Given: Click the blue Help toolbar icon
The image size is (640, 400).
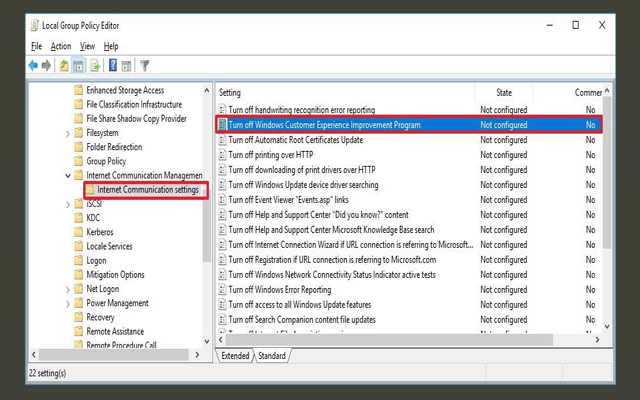Looking at the screenshot, I should (x=113, y=66).
